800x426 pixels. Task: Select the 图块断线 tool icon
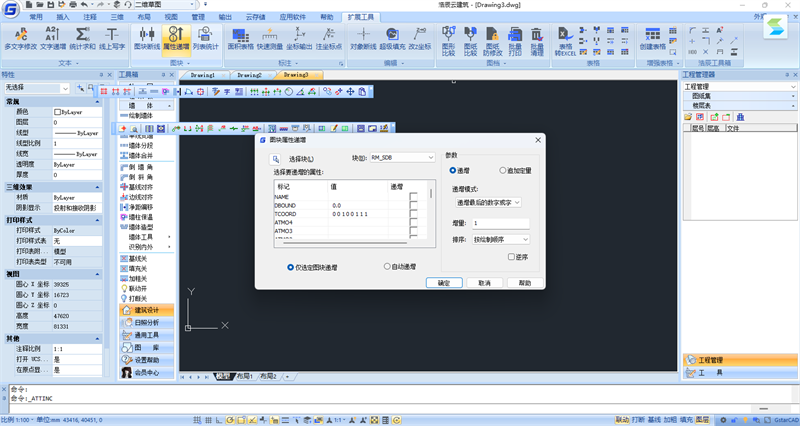click(x=147, y=34)
